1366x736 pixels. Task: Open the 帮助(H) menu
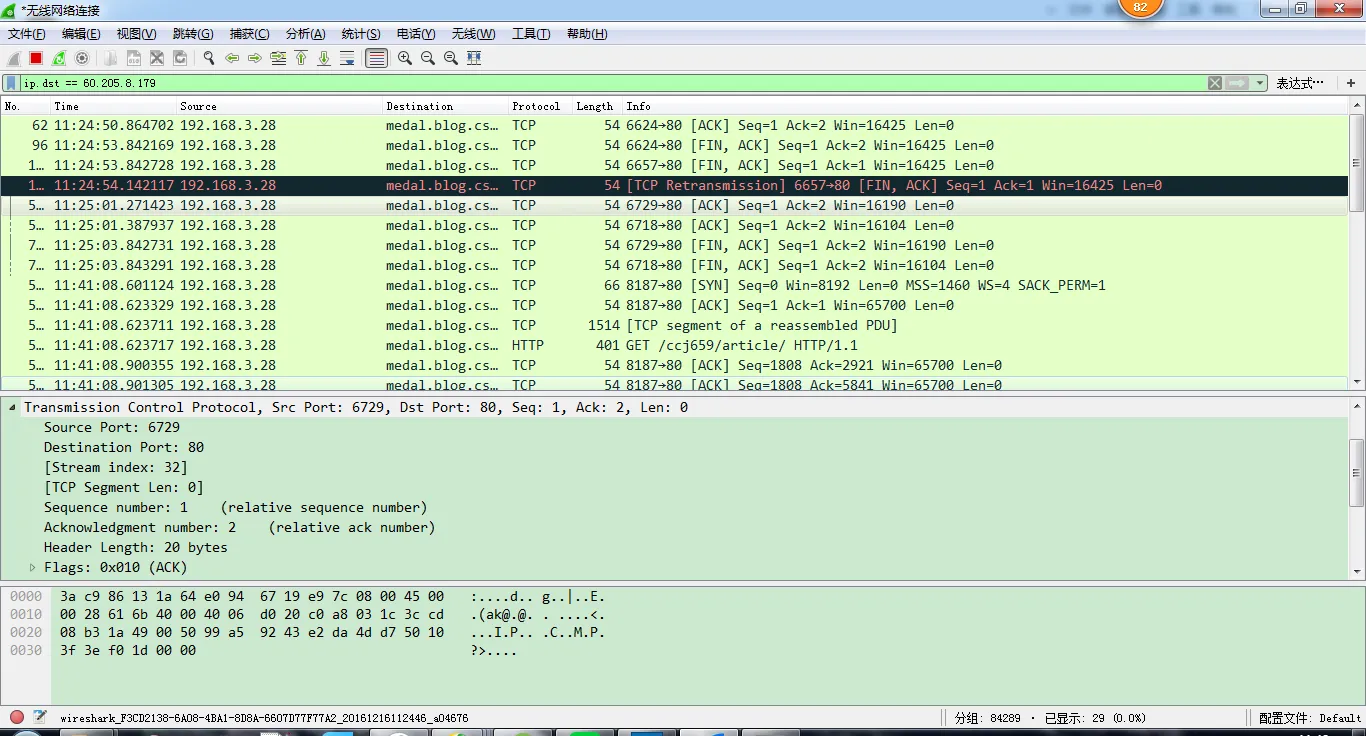click(587, 34)
